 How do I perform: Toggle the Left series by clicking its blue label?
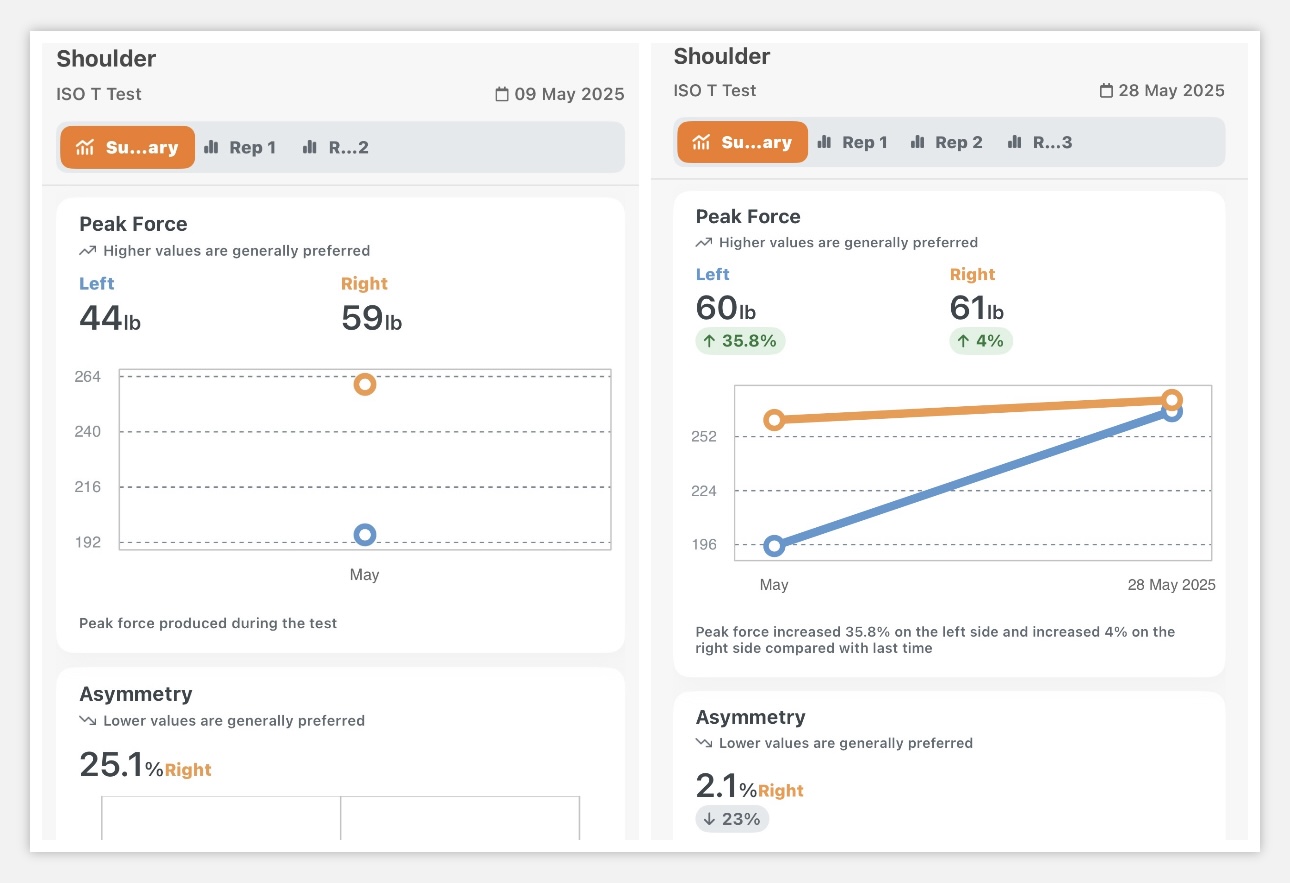coord(96,283)
